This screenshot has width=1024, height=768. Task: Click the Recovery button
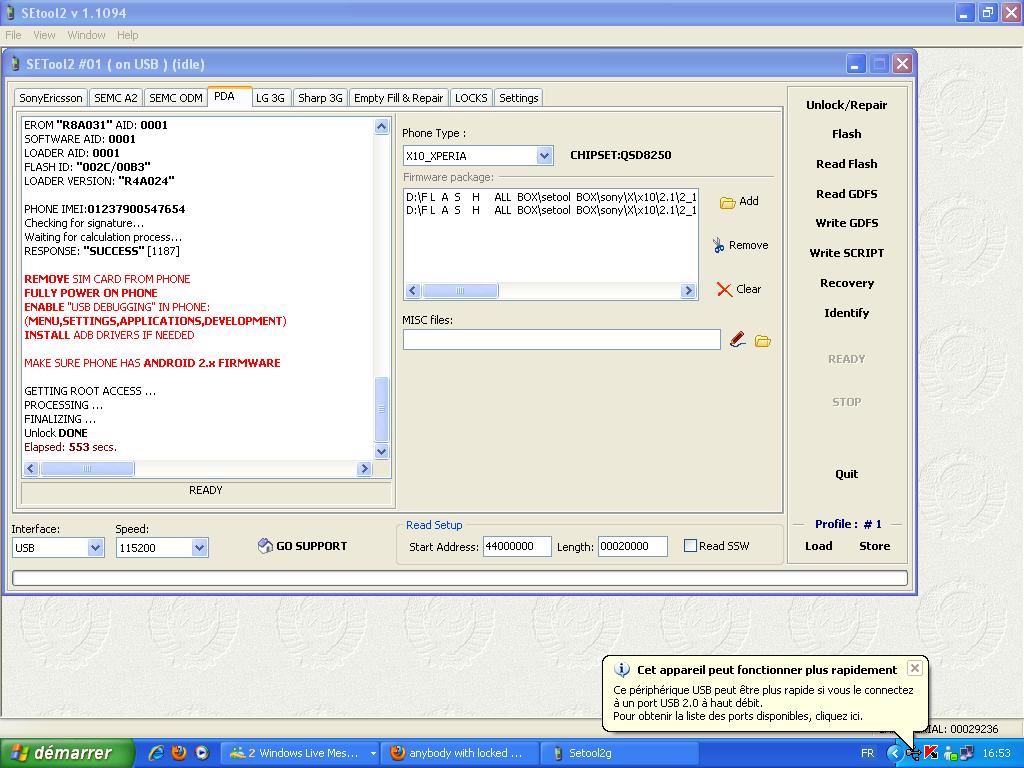[x=846, y=283]
